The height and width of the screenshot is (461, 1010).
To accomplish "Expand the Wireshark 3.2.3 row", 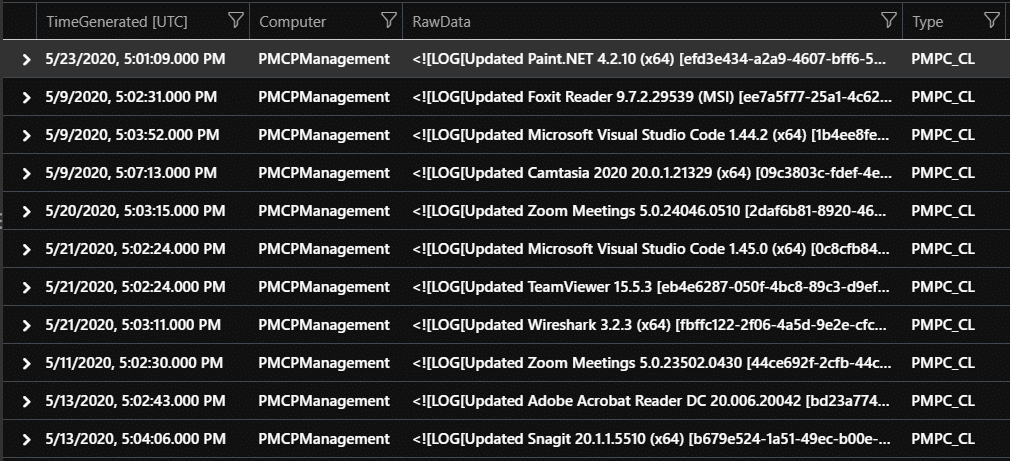I will (x=26, y=325).
